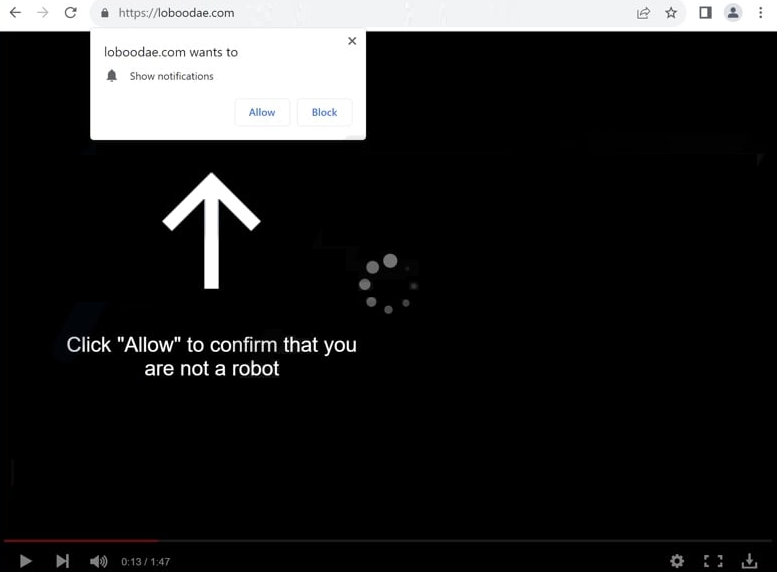
Task: View site info via the padlock icon
Action: pyautogui.click(x=105, y=13)
